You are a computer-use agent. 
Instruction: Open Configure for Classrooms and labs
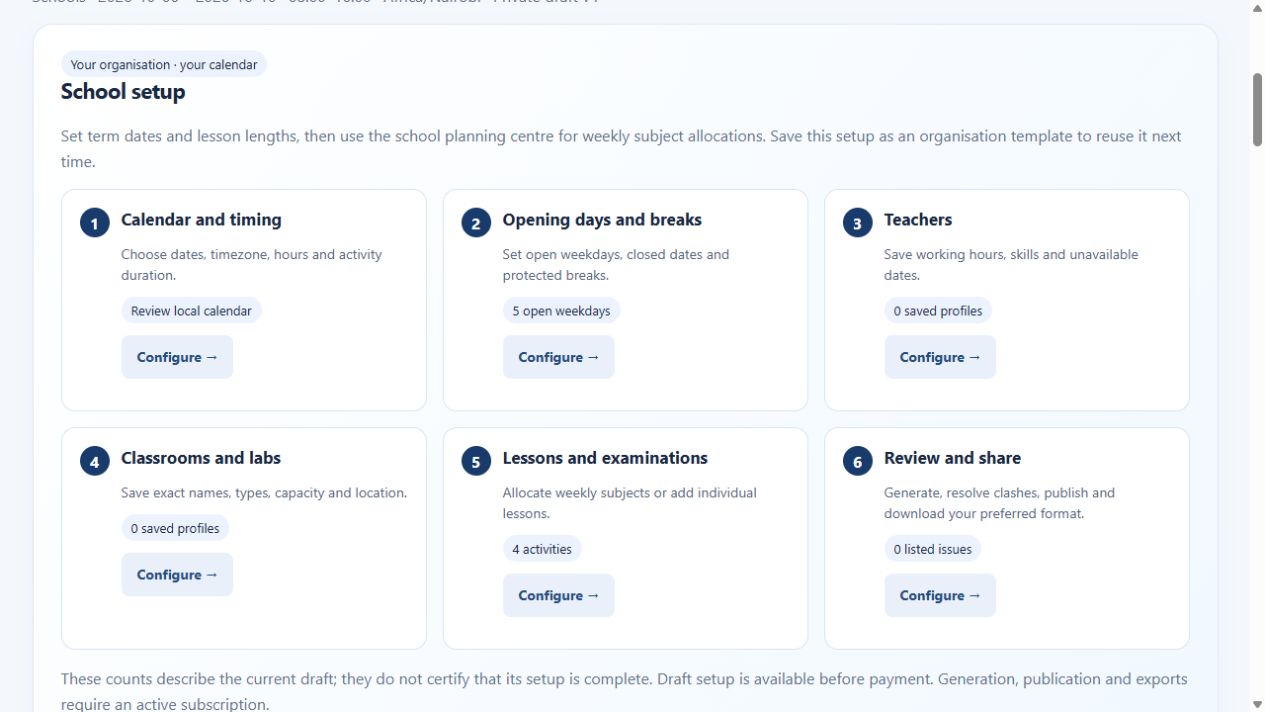pos(177,575)
